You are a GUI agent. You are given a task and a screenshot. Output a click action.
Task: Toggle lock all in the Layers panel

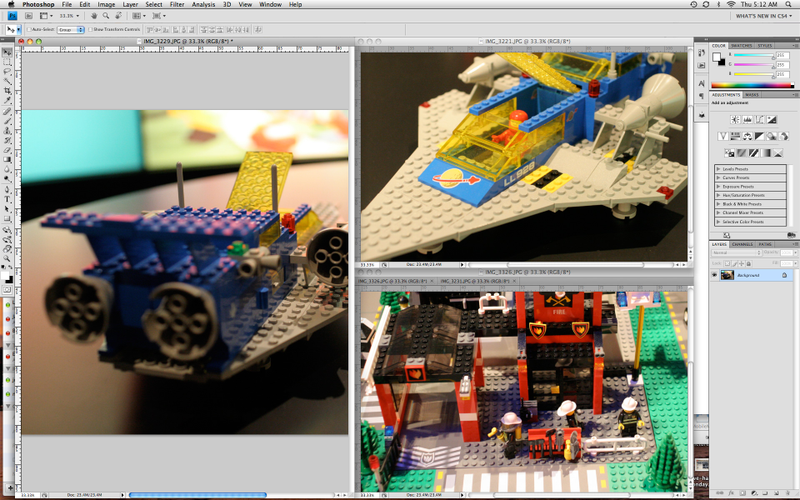pyautogui.click(x=749, y=263)
